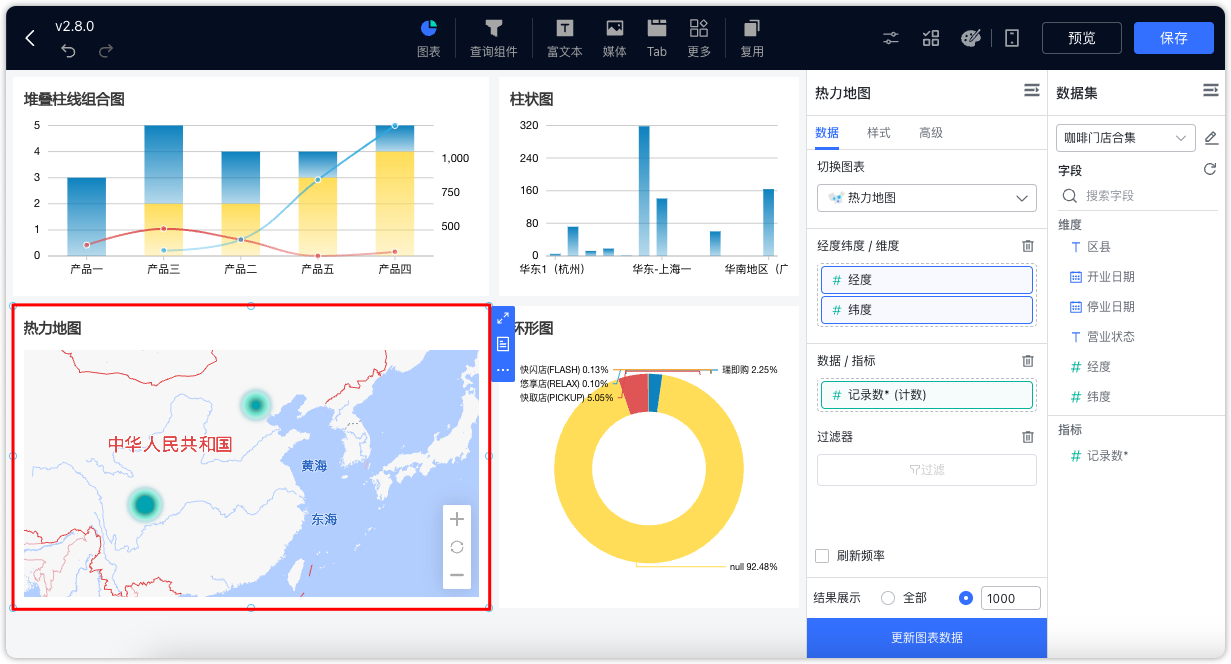Enable the 刷新频率 checkbox

tap(822, 555)
